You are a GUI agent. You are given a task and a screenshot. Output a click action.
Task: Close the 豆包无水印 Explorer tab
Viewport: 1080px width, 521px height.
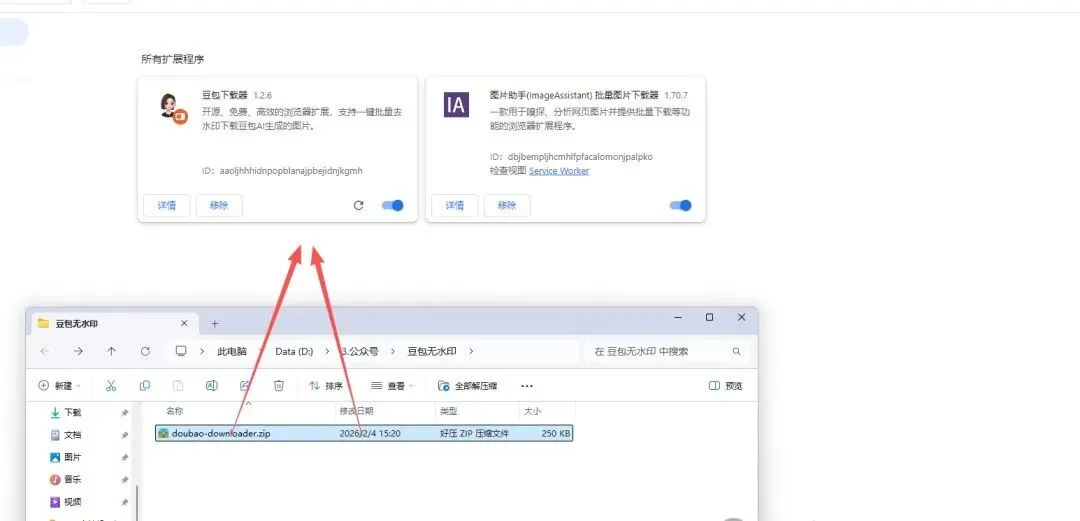184,323
